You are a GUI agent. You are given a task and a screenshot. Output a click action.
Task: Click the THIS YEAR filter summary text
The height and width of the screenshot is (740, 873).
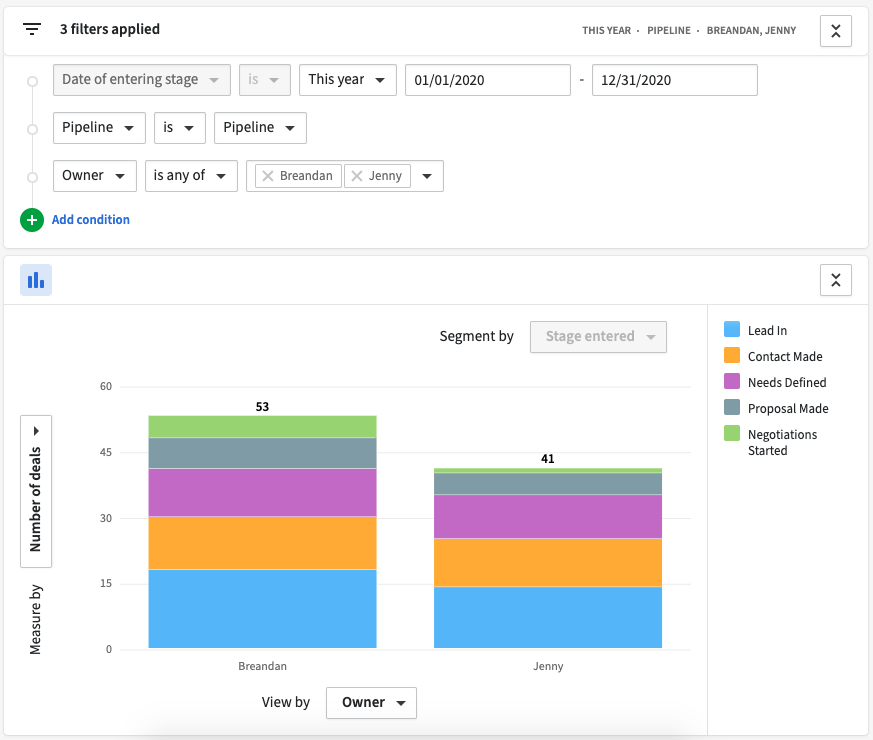[x=606, y=31]
